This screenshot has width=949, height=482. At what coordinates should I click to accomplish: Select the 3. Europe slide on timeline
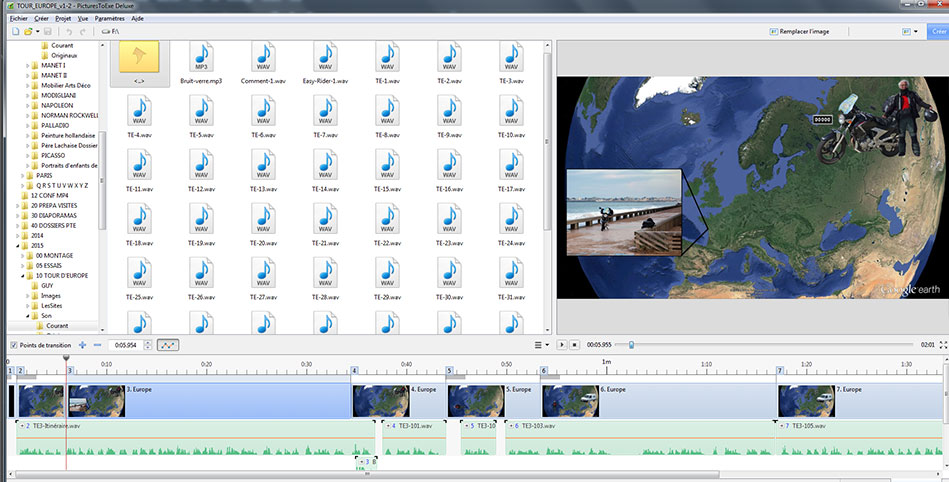click(x=209, y=400)
